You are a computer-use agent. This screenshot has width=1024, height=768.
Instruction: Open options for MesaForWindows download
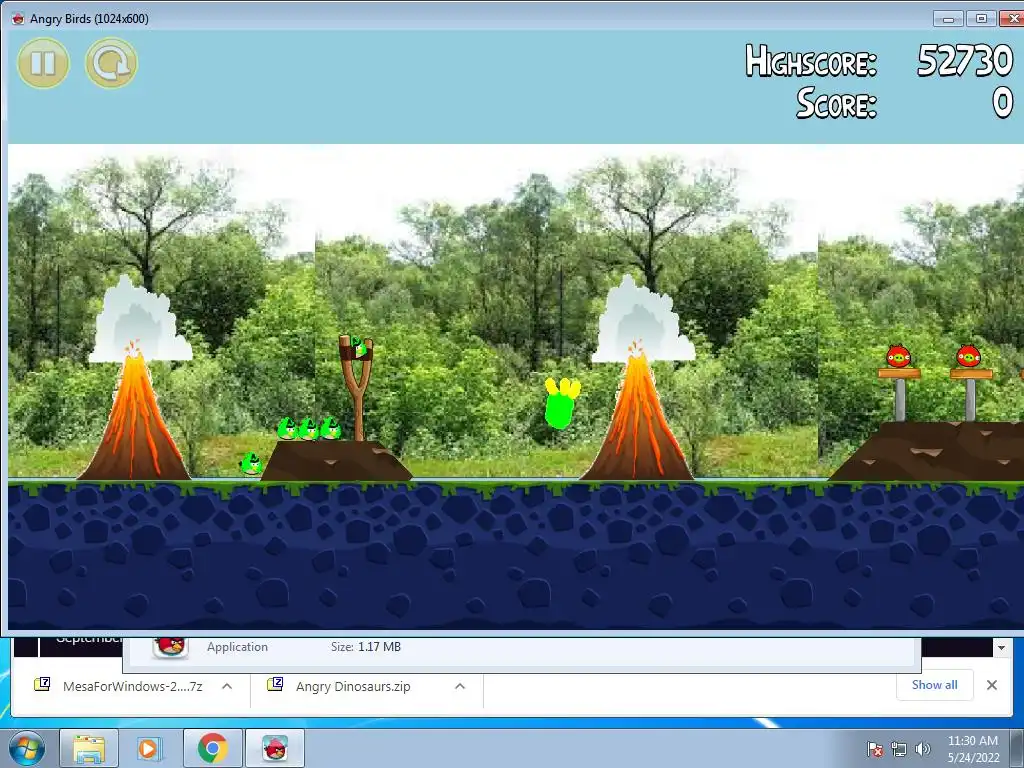coord(227,686)
